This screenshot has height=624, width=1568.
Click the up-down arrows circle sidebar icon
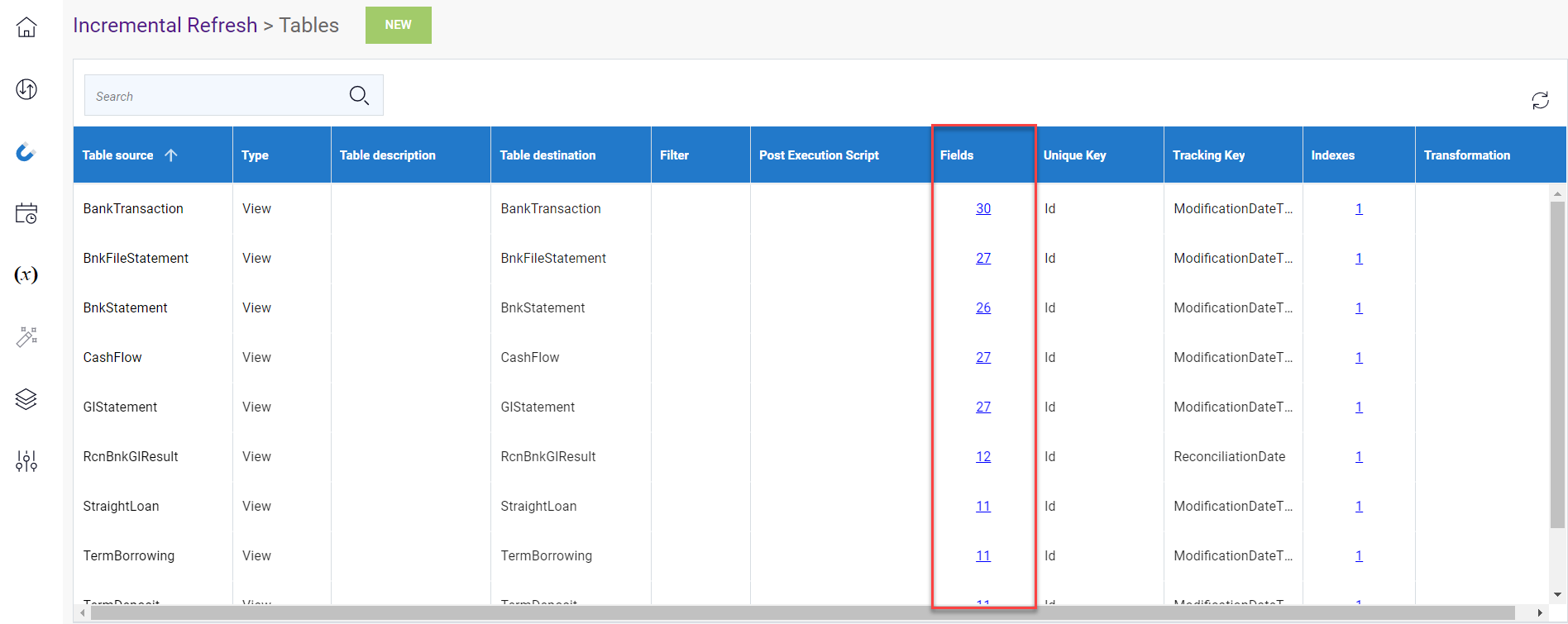(x=26, y=89)
